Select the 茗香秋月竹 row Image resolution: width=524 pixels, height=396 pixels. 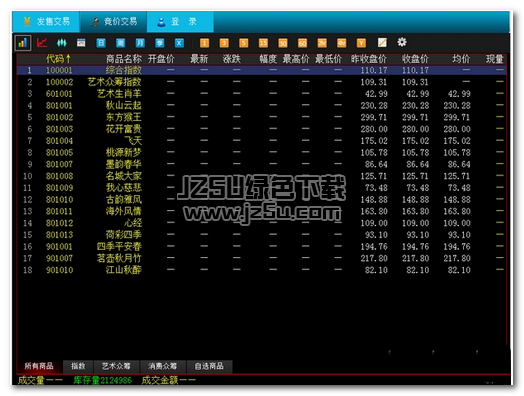[262, 258]
